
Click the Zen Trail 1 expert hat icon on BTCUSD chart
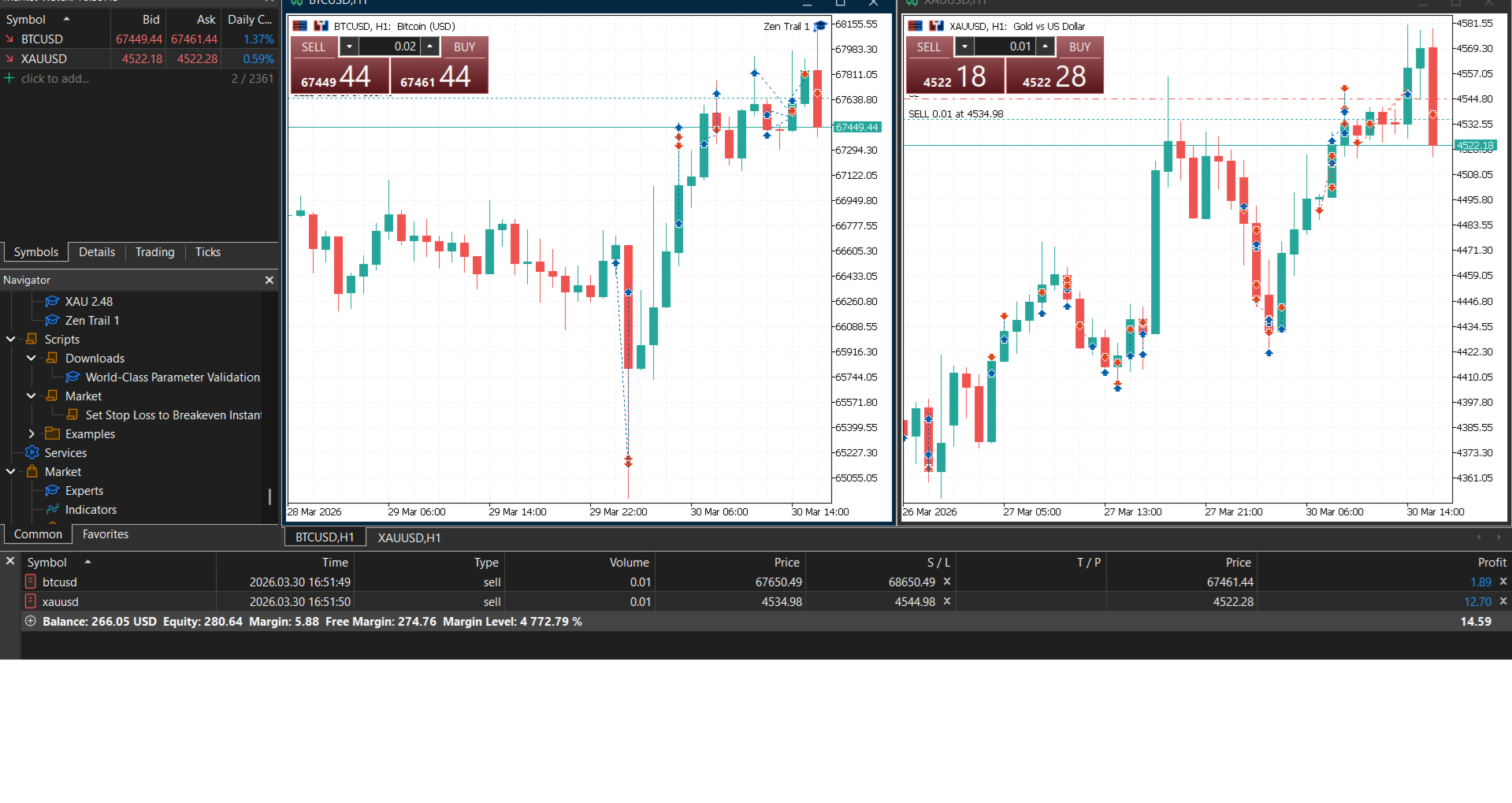coord(820,26)
